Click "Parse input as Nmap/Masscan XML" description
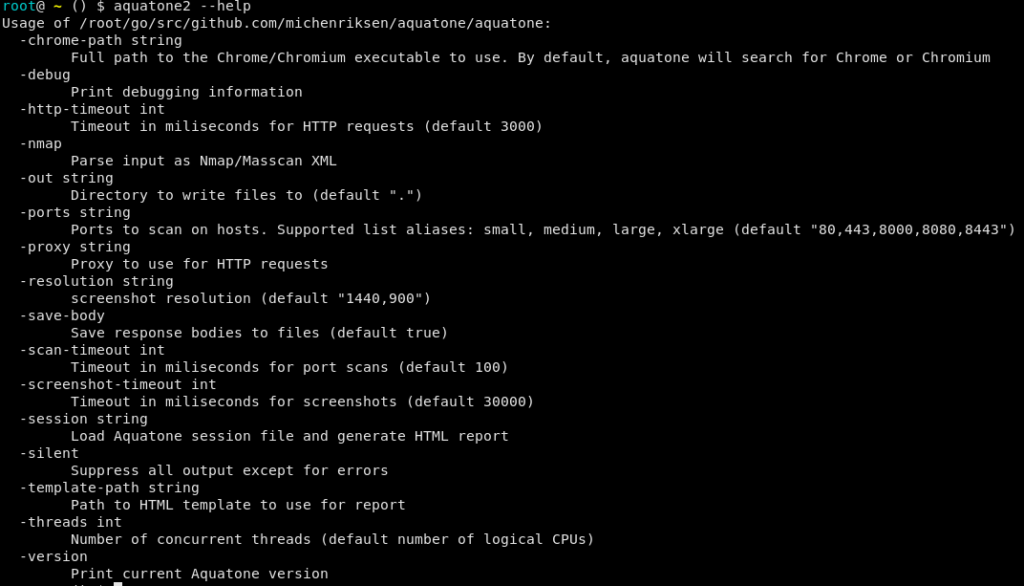 (x=204, y=161)
